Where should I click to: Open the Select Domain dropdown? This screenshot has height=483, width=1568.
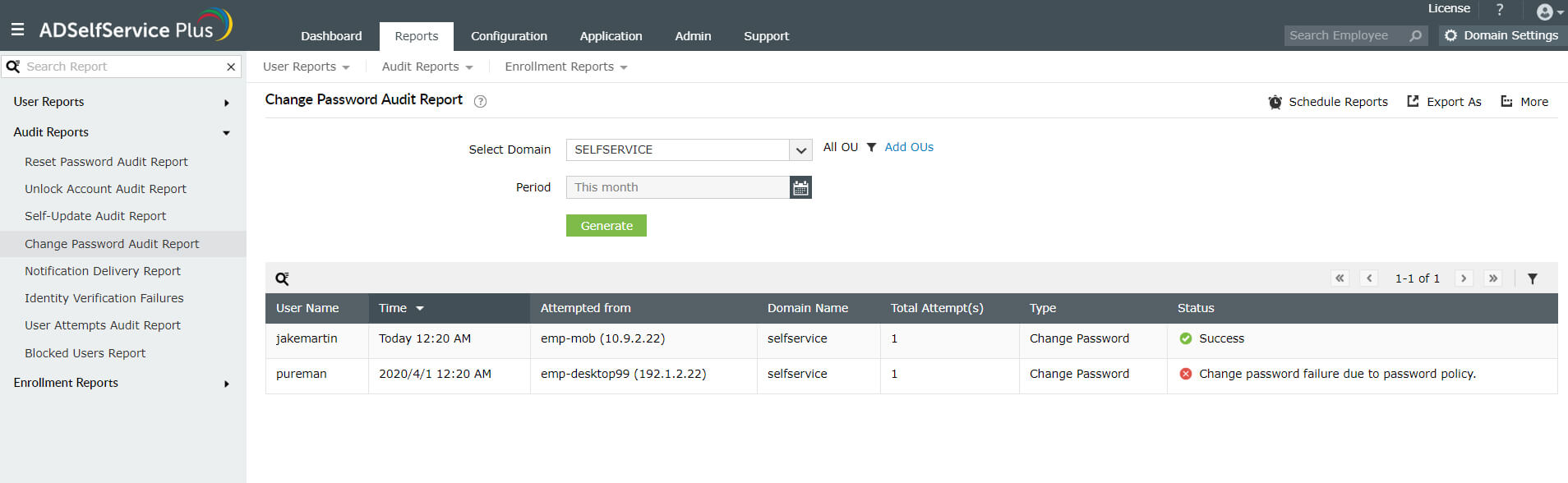tap(800, 150)
